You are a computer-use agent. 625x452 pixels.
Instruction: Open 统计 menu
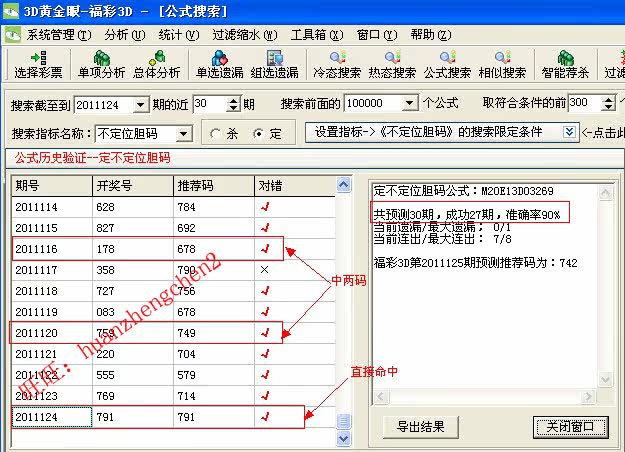[x=179, y=35]
